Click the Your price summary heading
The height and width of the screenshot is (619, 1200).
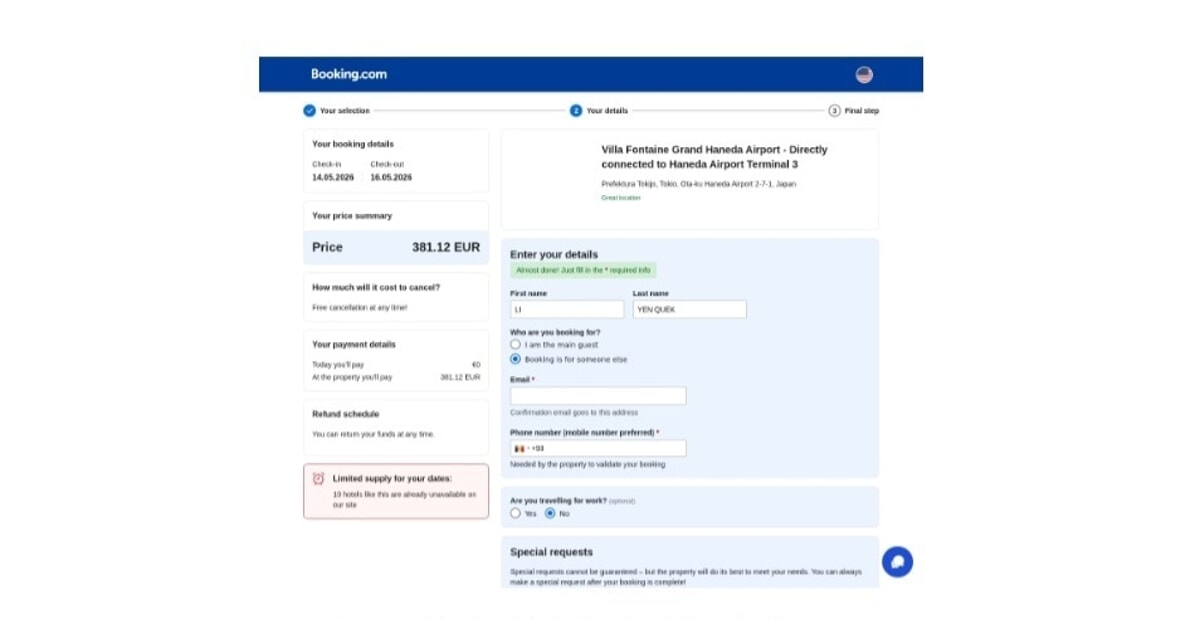tap(352, 216)
